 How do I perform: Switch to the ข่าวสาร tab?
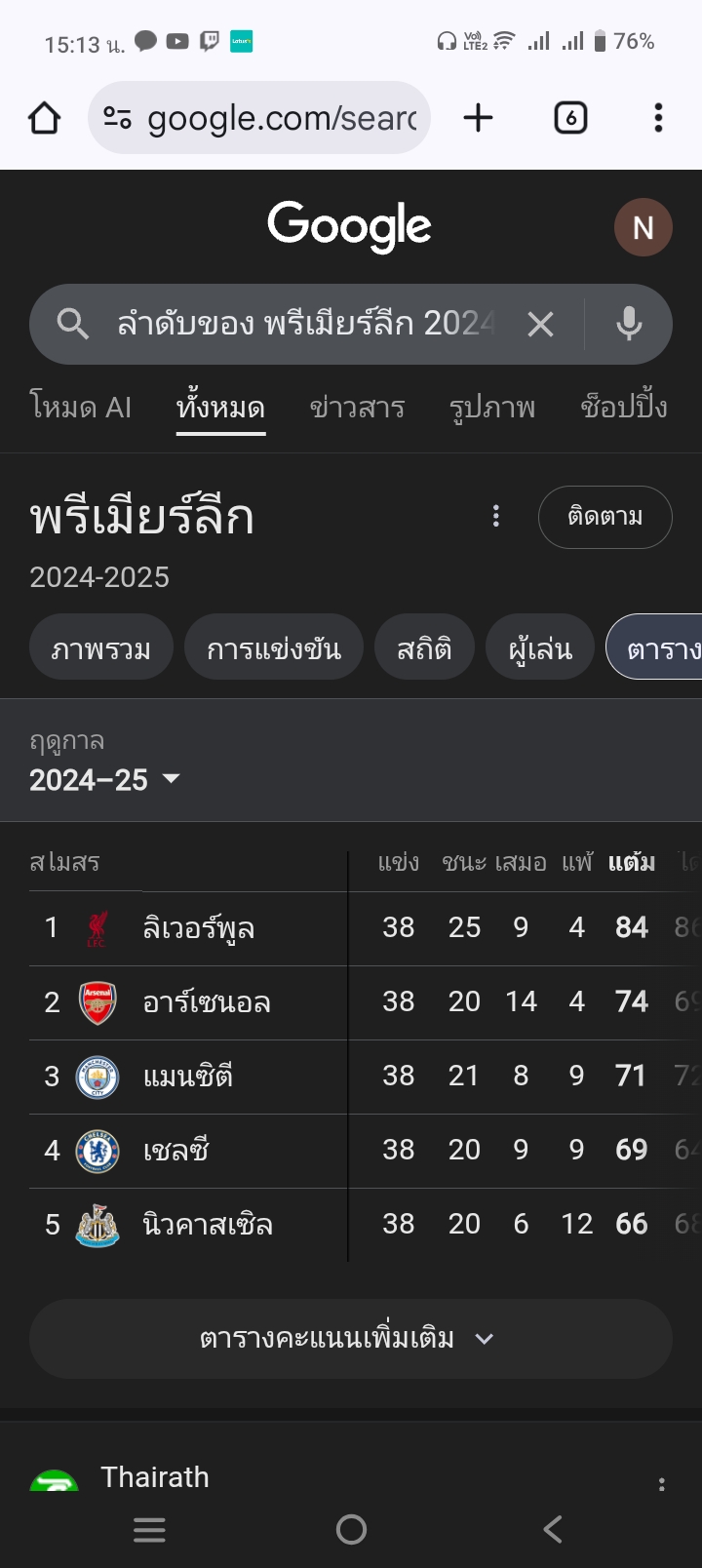pyautogui.click(x=357, y=407)
